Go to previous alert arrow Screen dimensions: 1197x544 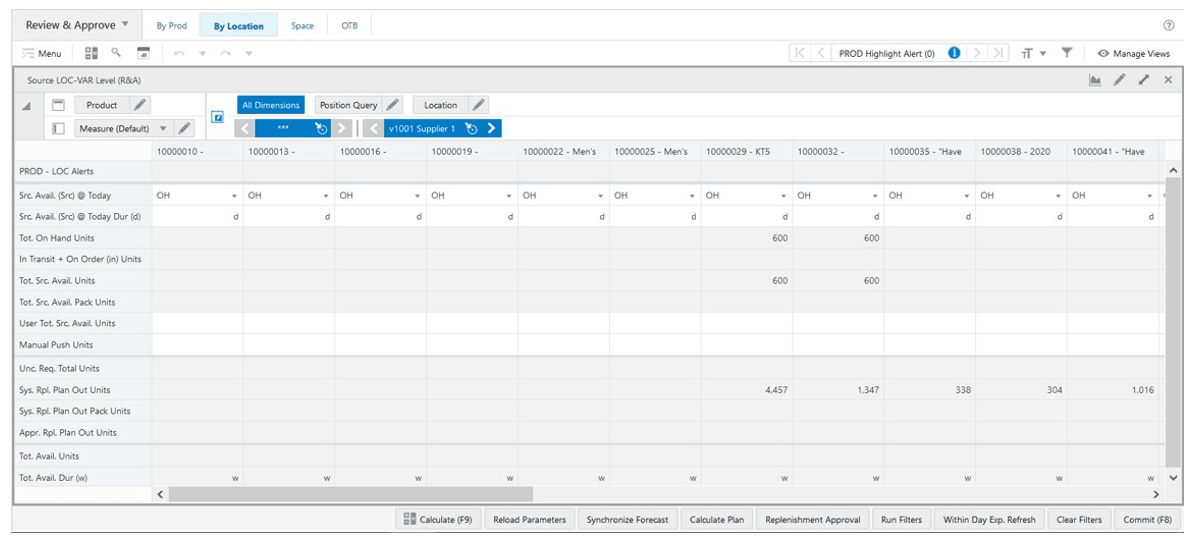click(x=821, y=53)
